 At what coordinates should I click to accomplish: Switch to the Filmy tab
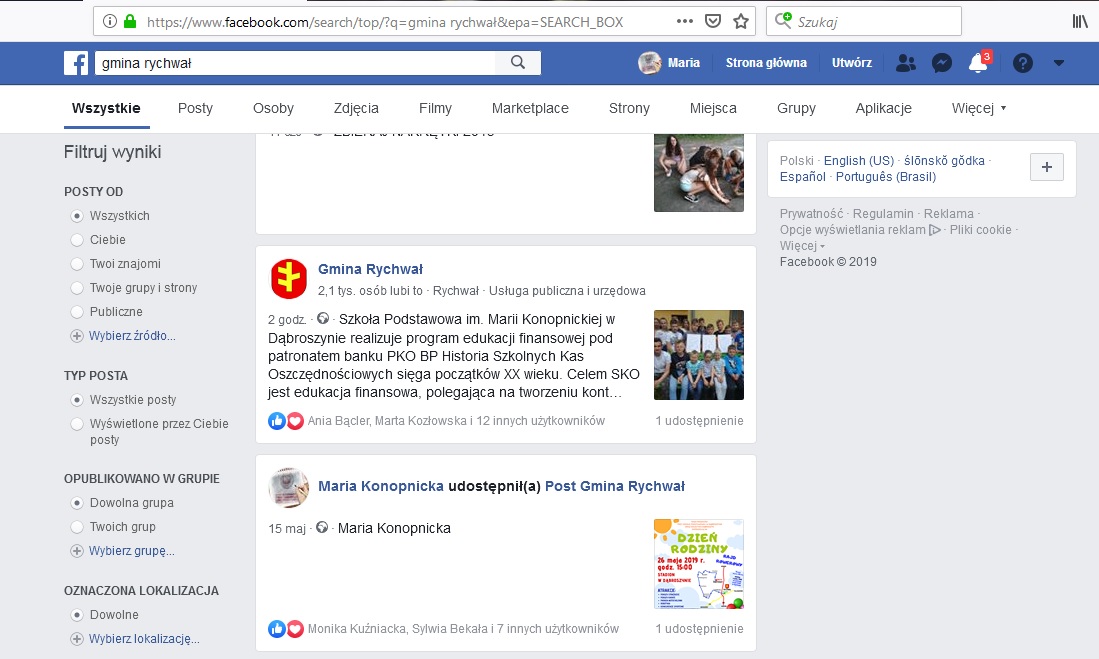(435, 108)
